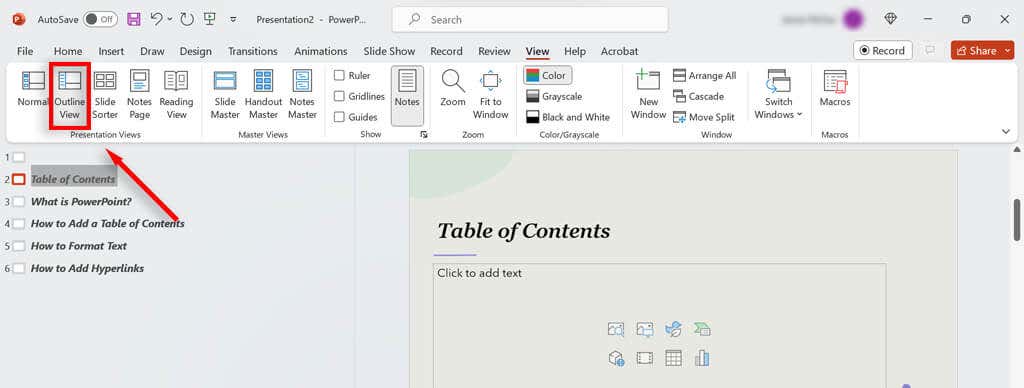This screenshot has height=388, width=1024.
Task: Toggle the Notes pane button
Action: coord(408,95)
